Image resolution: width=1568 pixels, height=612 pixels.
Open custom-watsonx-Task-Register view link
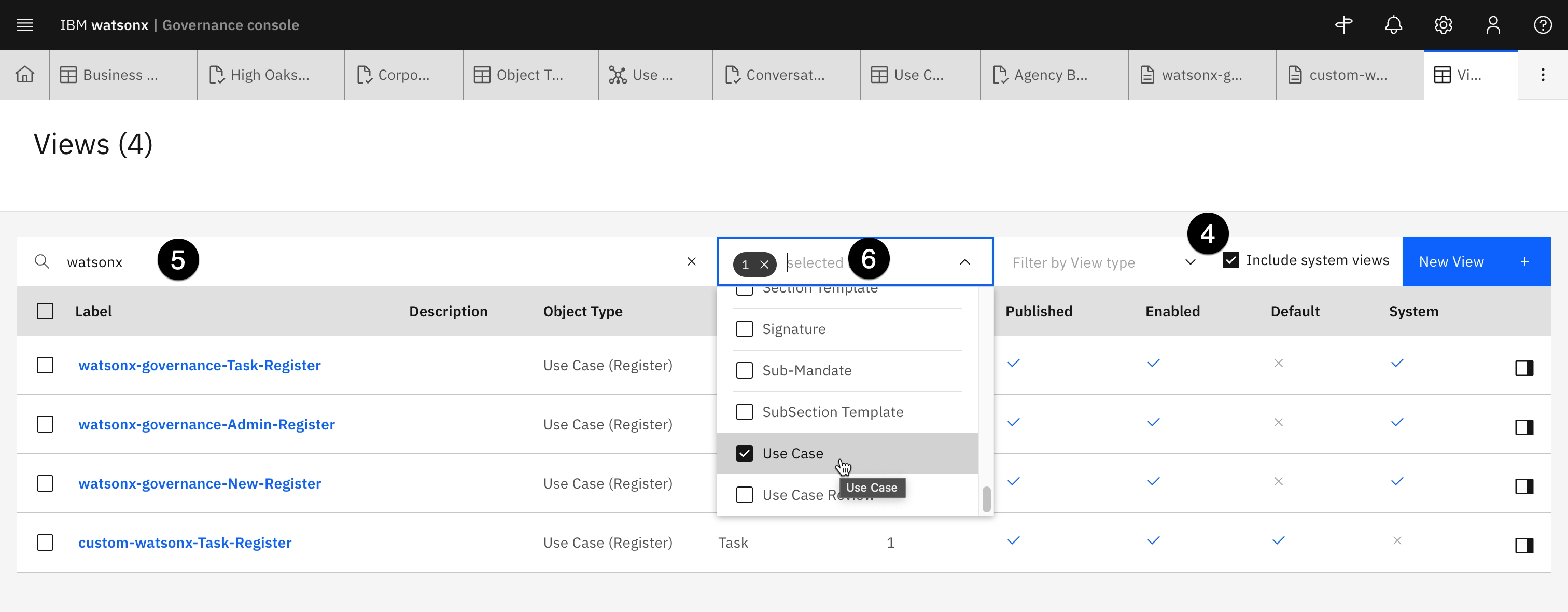(x=185, y=542)
